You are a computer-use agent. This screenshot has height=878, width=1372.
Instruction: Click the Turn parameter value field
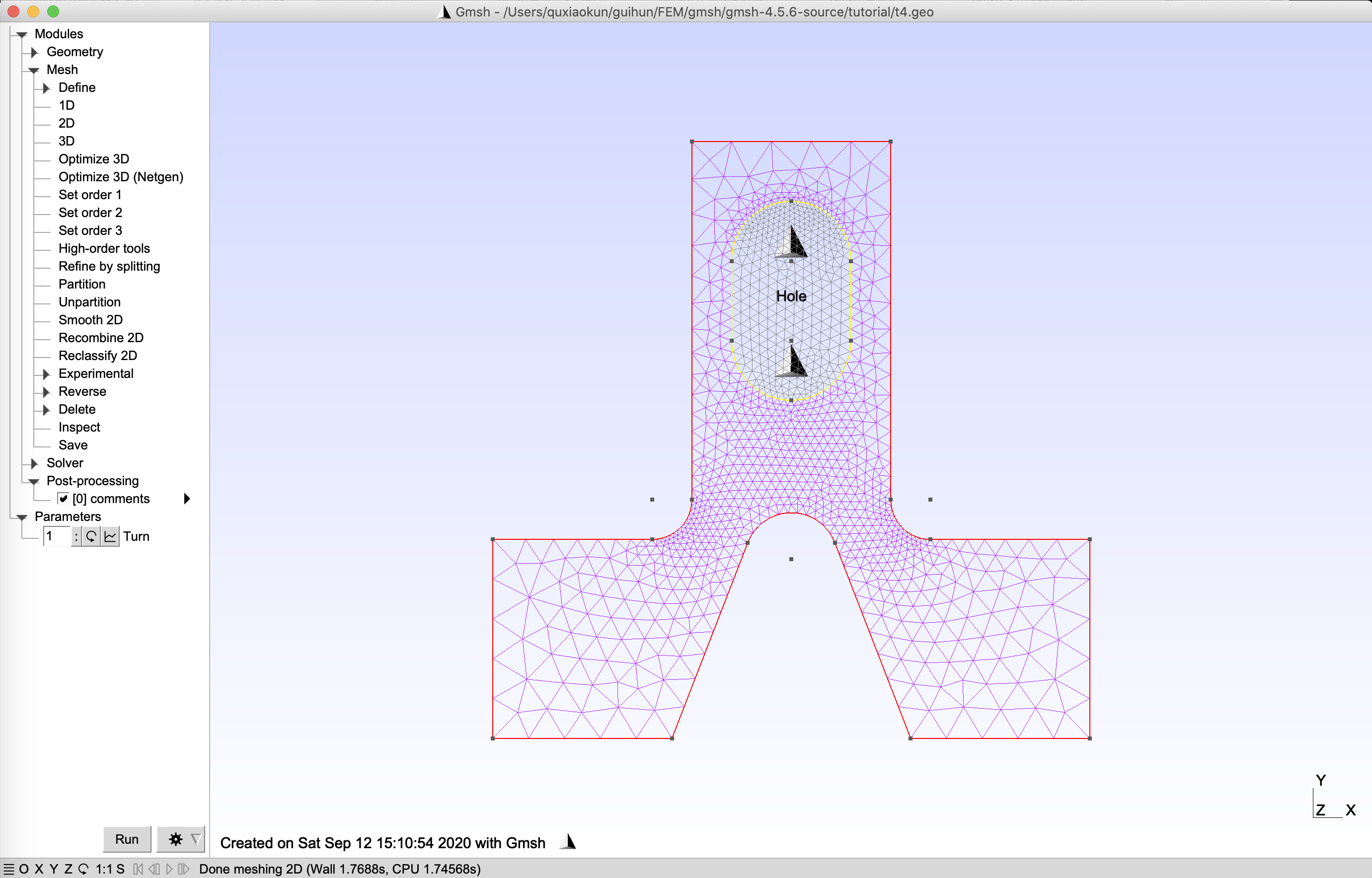(57, 536)
